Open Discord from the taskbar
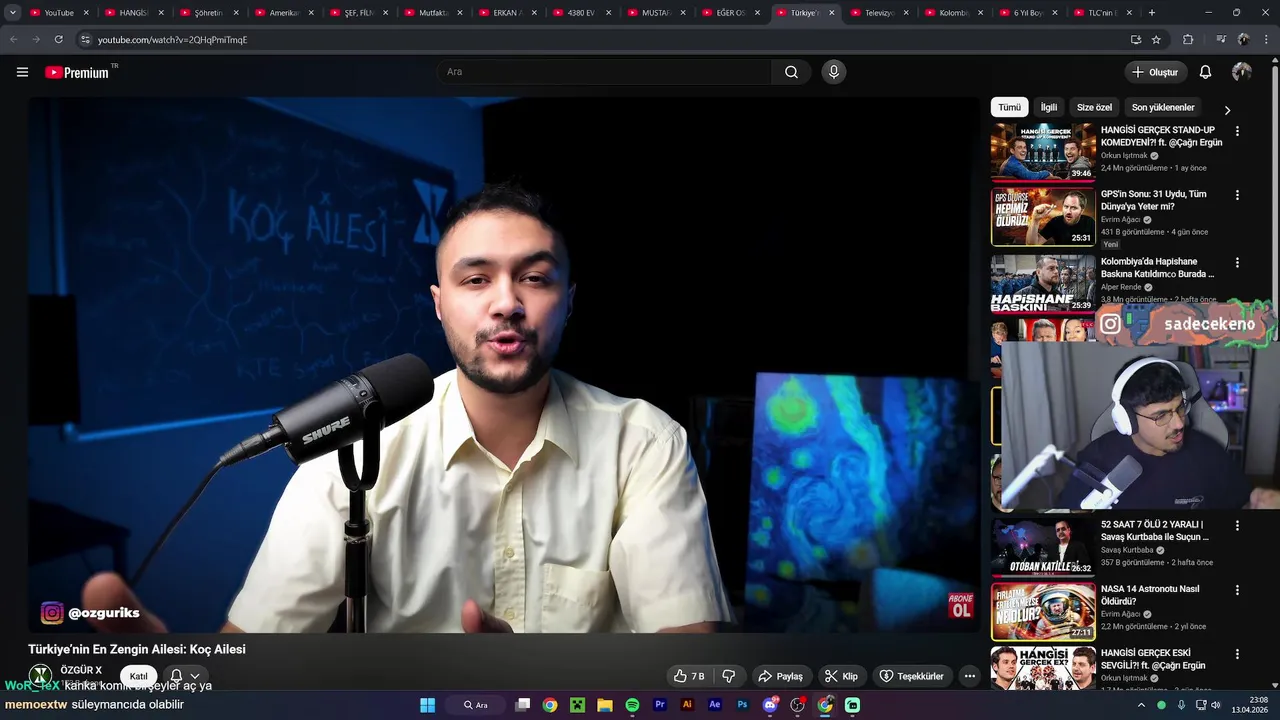Viewport: 1280px width, 720px height. pos(770,705)
